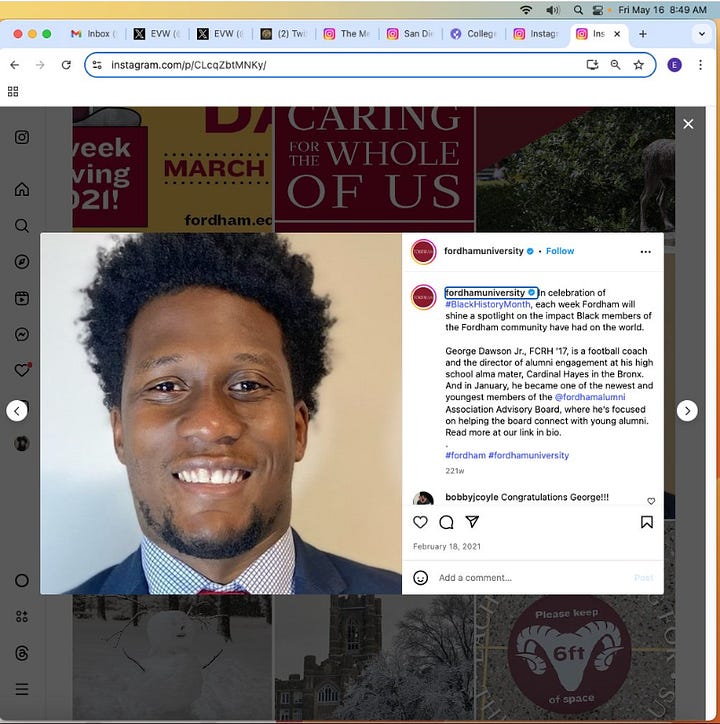Open Wi-Fi menu in macOS menu bar

pos(526,10)
